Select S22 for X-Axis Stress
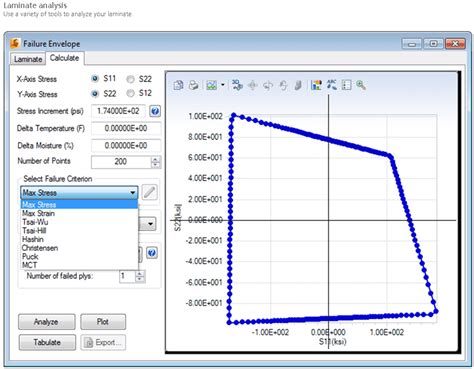Image resolution: width=474 pixels, height=369 pixels. 130,79
